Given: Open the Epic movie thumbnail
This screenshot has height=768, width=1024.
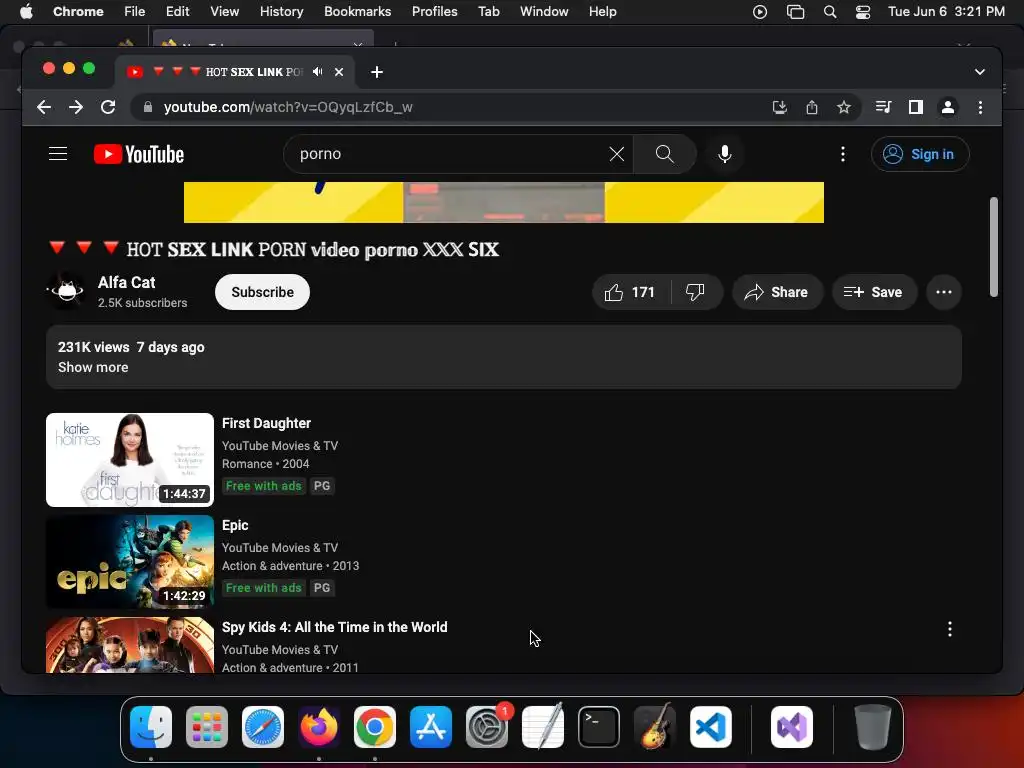Looking at the screenshot, I should pyautogui.click(x=130, y=562).
